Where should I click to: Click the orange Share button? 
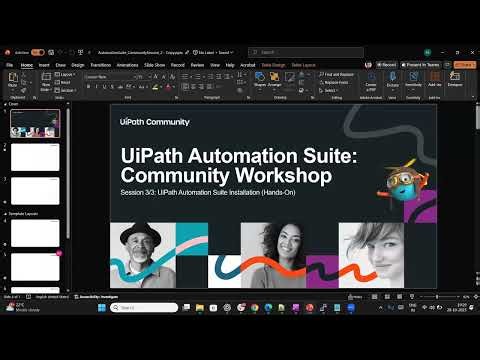pyautogui.click(x=465, y=65)
